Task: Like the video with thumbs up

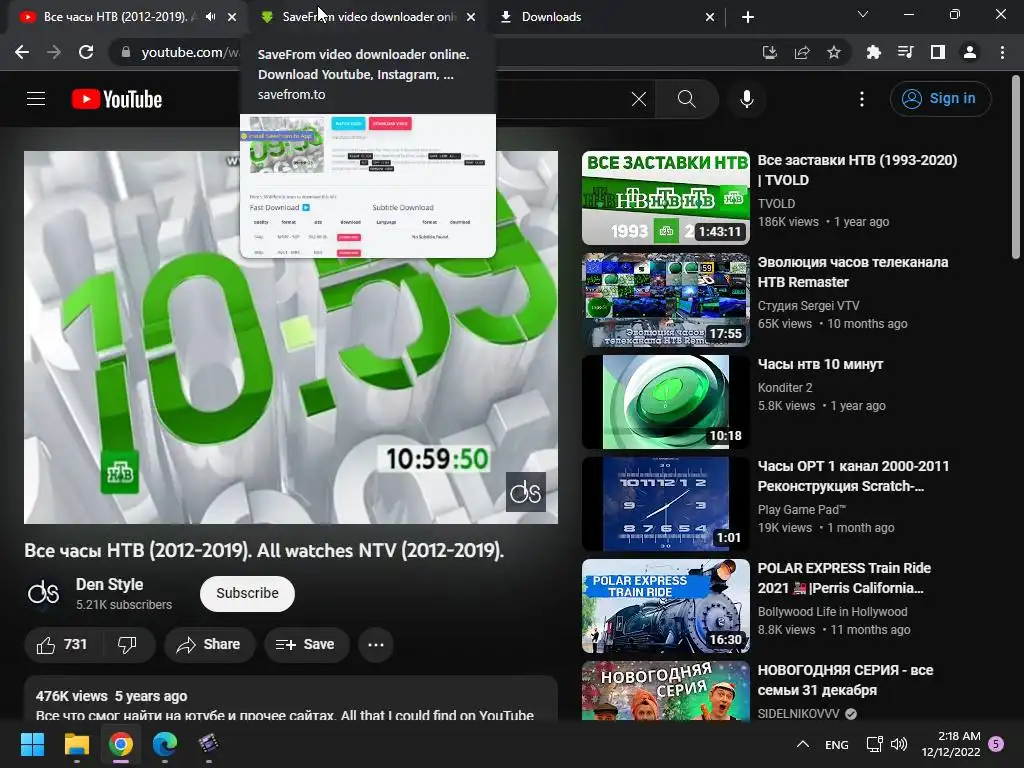Action: [62, 645]
